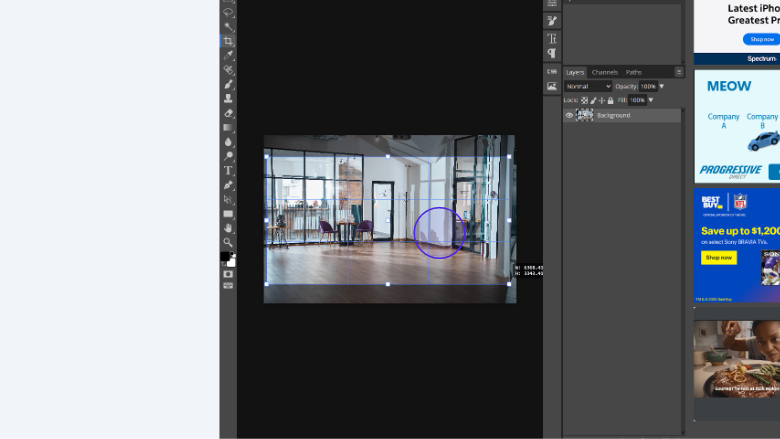This screenshot has width=780, height=439.
Task: Select the Background layer thumbnail
Action: pos(585,115)
